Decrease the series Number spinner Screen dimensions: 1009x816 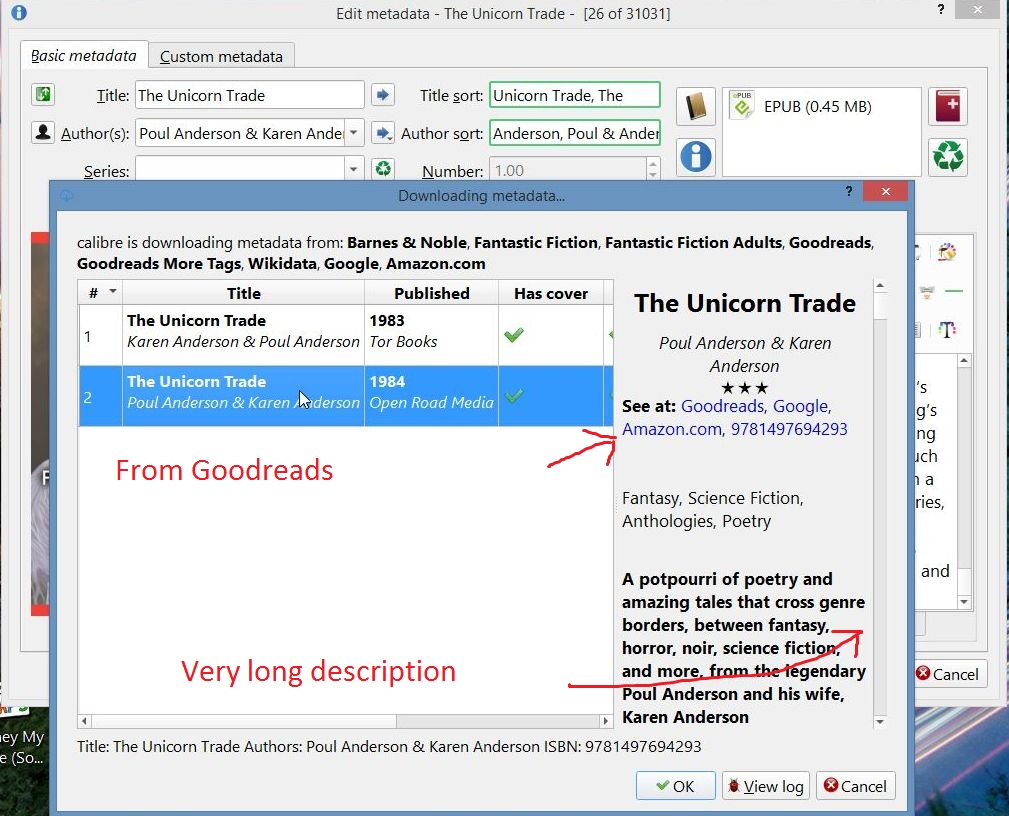[653, 175]
